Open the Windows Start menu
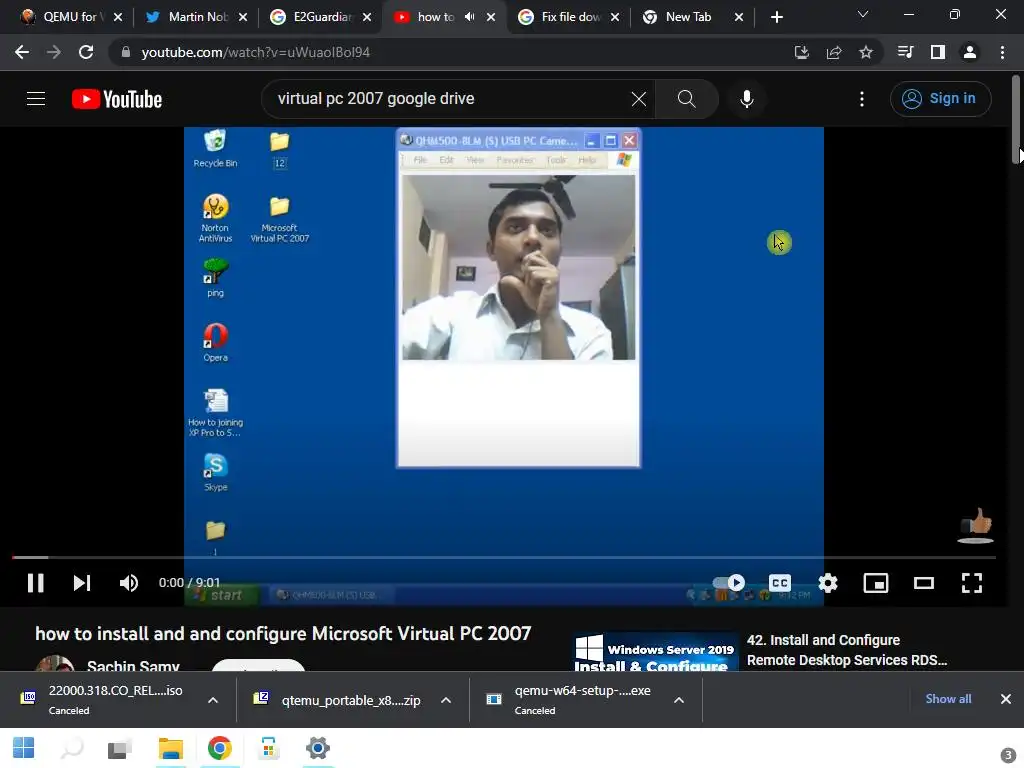This screenshot has width=1024, height=768. tap(24, 748)
